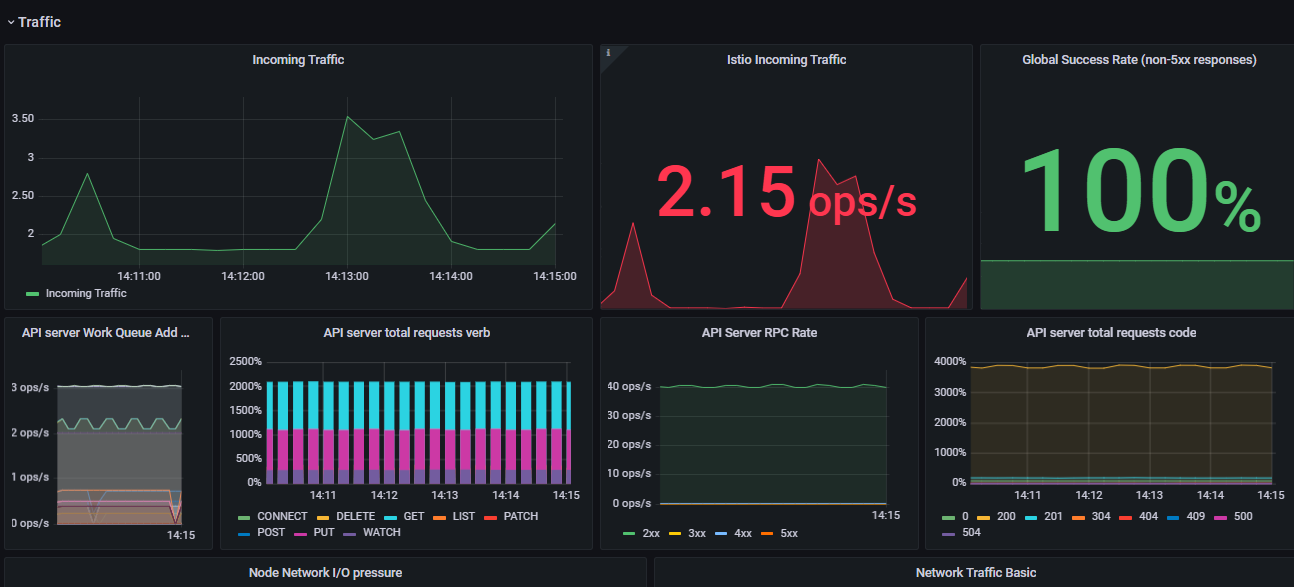Click the 4000% y-axis label
This screenshot has width=1294, height=587.
click(949, 361)
